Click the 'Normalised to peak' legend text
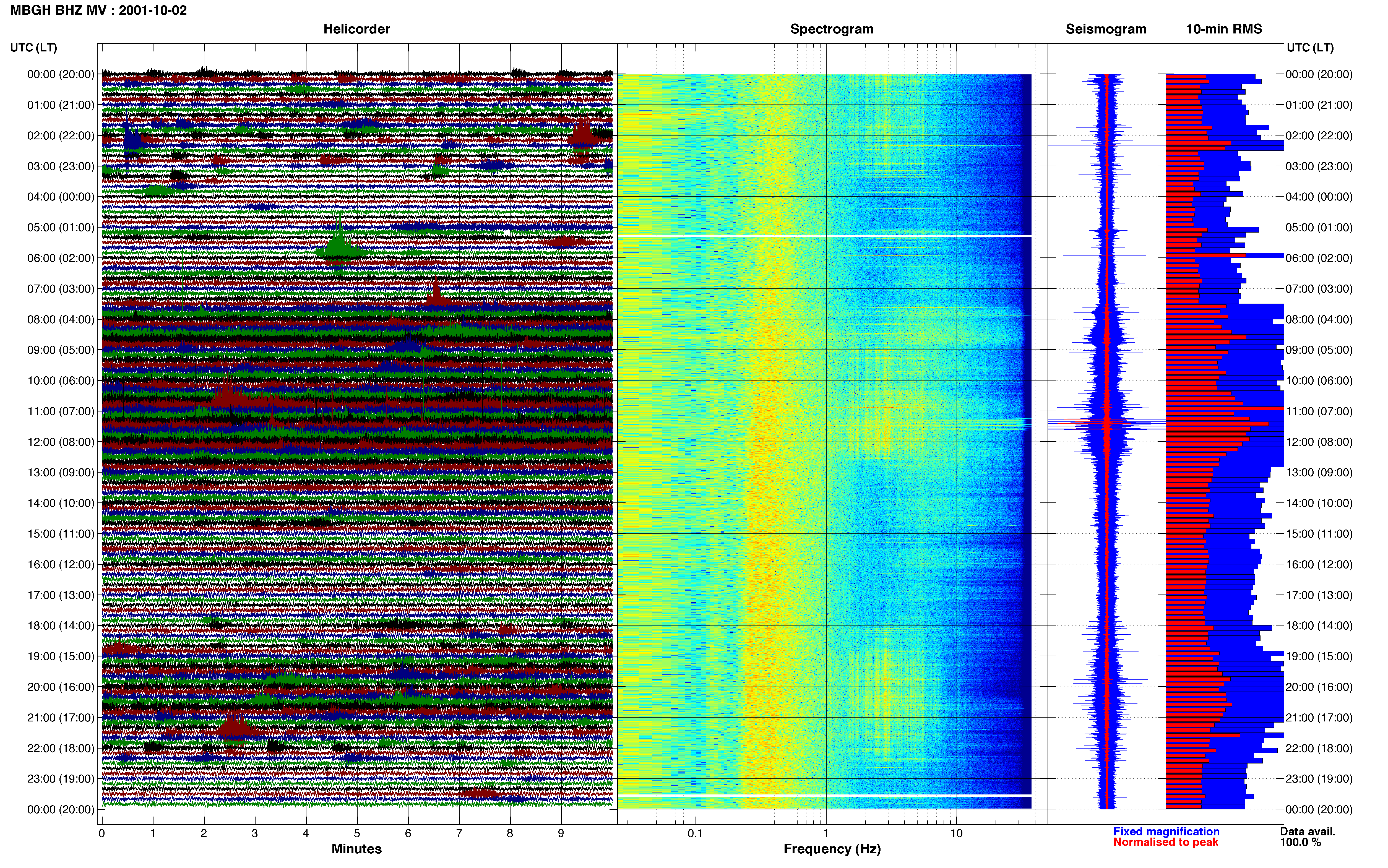This screenshot has height=868, width=1388. pyautogui.click(x=1165, y=842)
